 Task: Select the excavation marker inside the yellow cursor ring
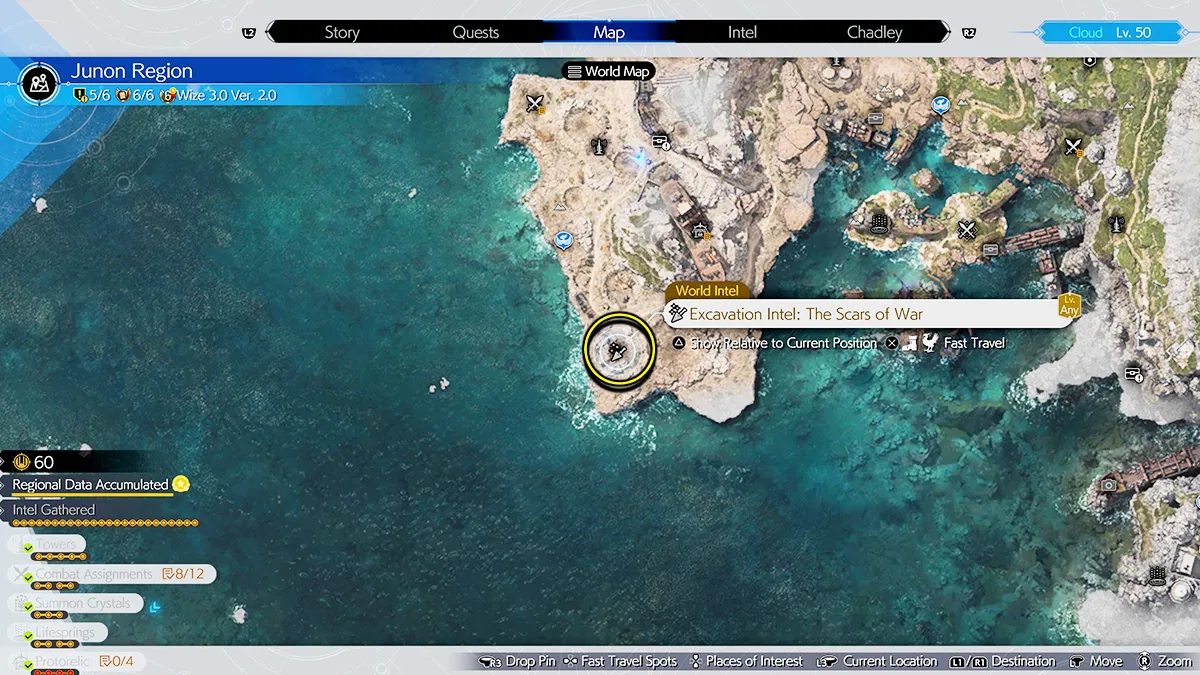618,349
